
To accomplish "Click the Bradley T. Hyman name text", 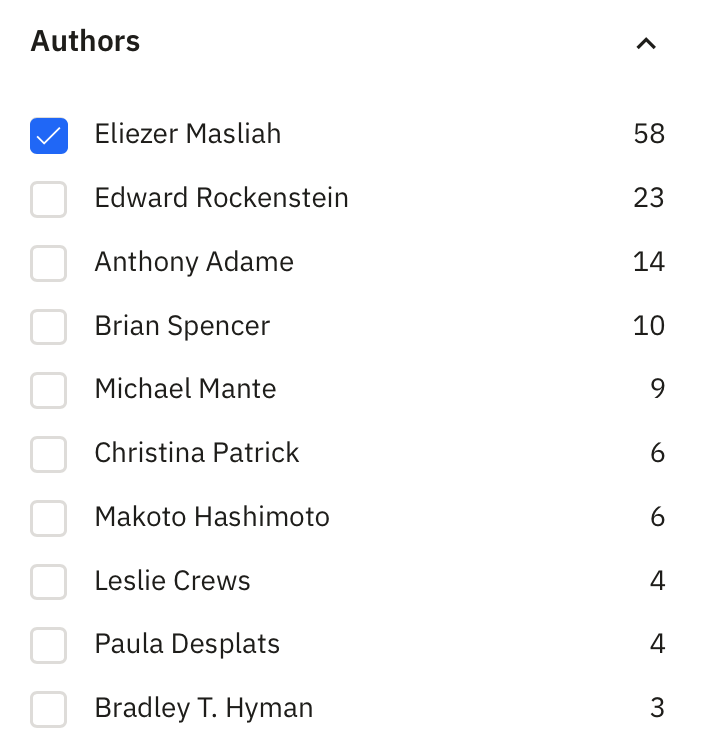I will [x=204, y=708].
